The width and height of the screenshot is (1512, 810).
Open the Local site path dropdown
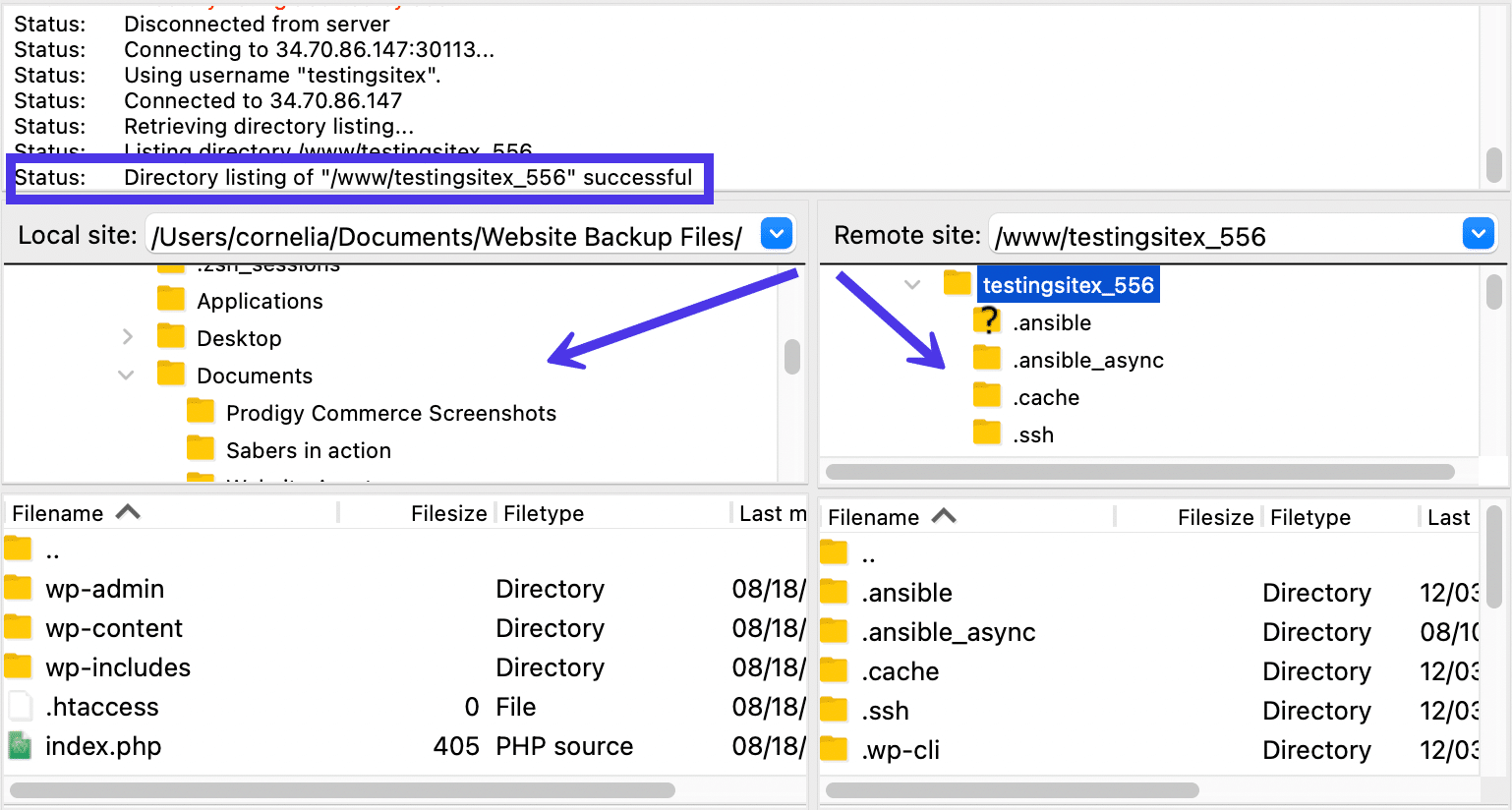(776, 234)
